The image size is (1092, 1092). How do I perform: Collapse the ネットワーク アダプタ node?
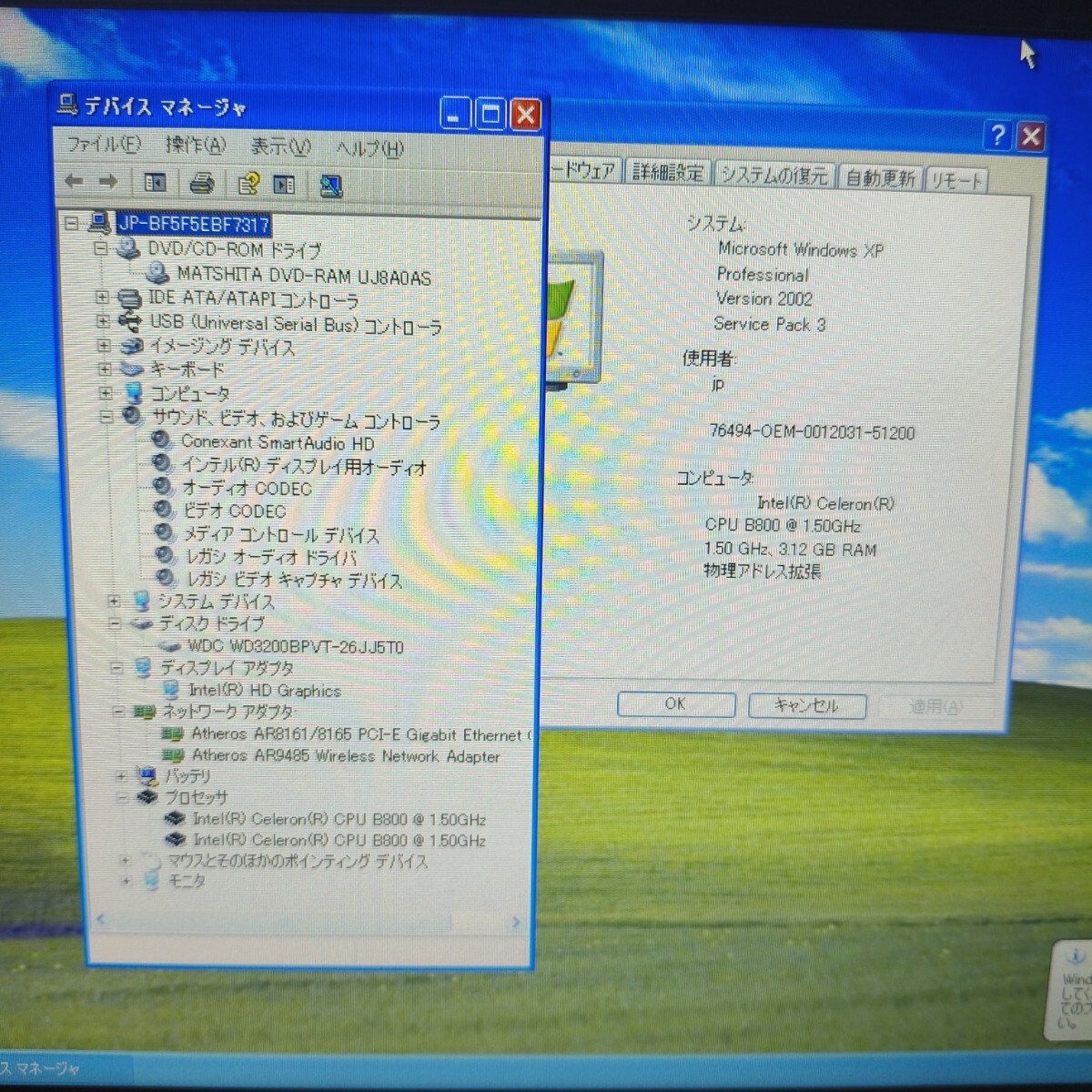[x=117, y=712]
